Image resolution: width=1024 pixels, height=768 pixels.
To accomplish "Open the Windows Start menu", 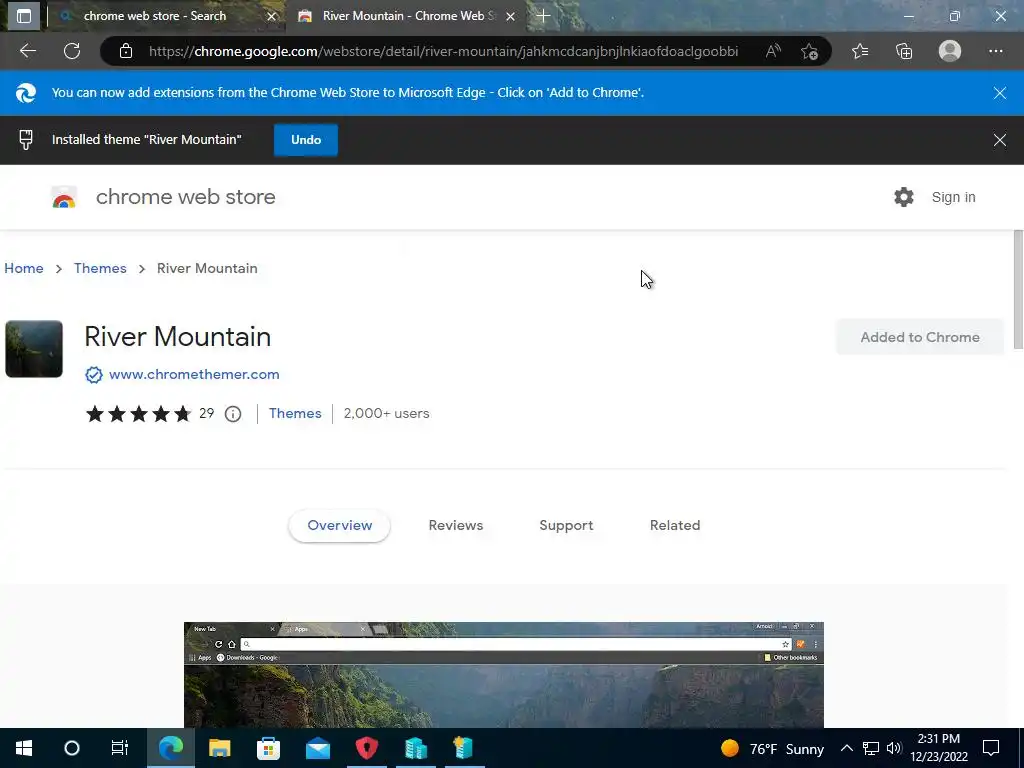I will click(x=24, y=748).
